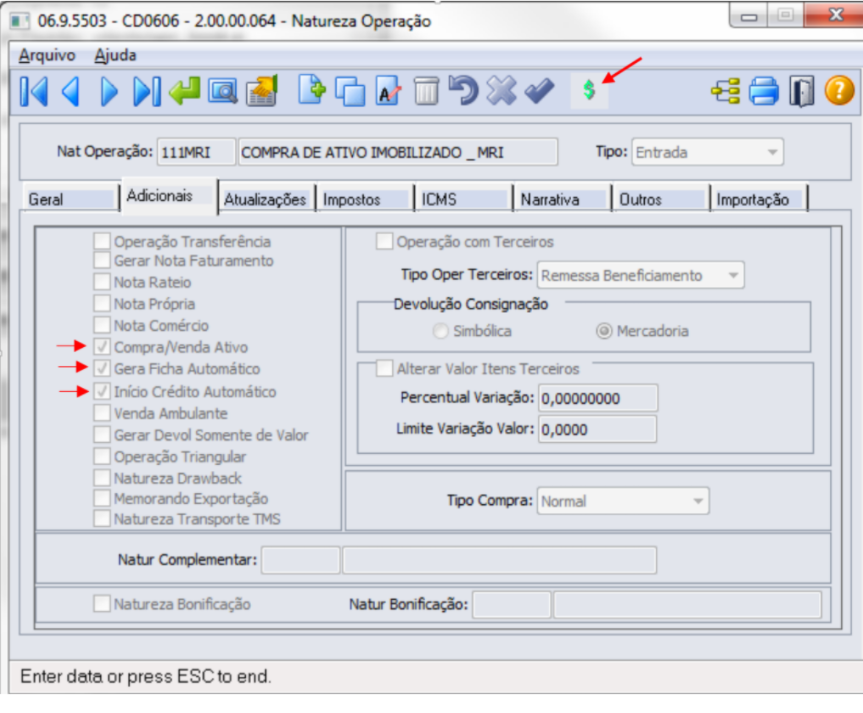Enable Operação com Terceiros checkbox
The height and width of the screenshot is (713, 863).
384,241
